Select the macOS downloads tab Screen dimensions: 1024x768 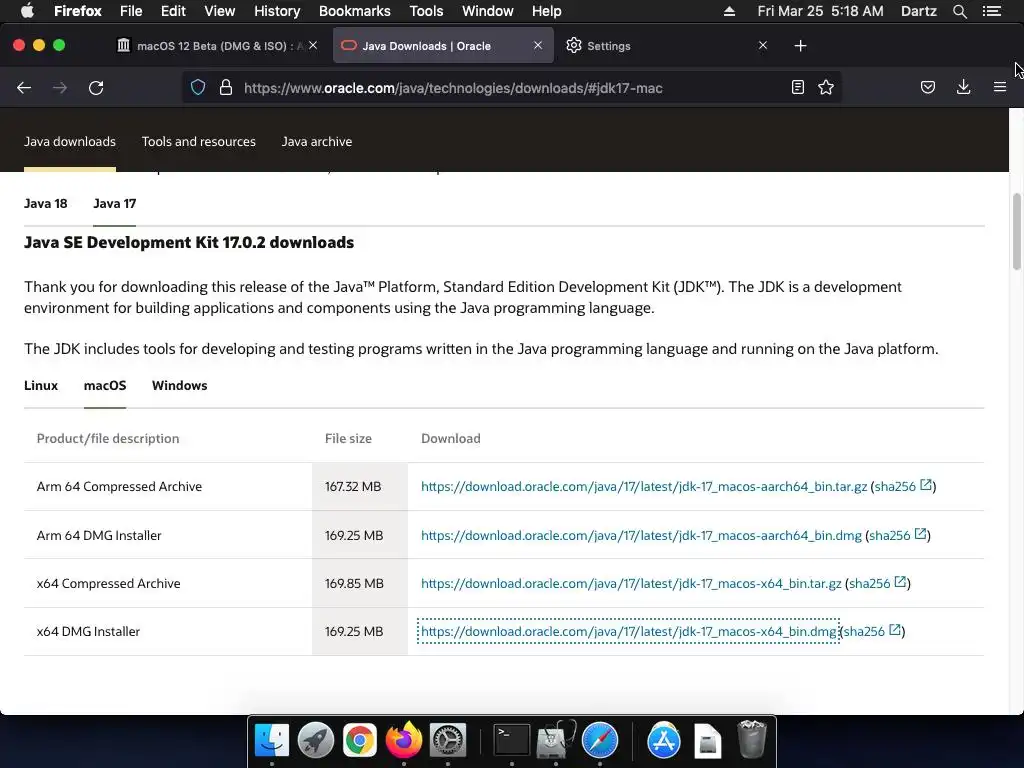[104, 385]
